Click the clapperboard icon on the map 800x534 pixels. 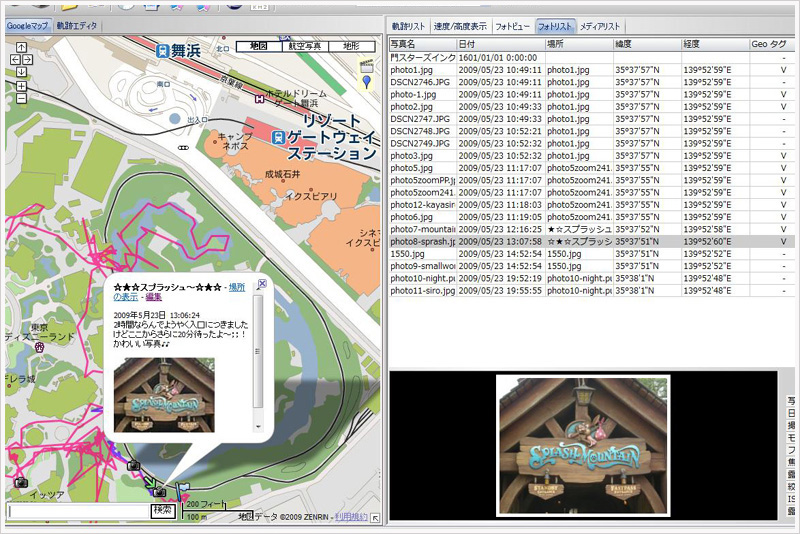(366, 66)
